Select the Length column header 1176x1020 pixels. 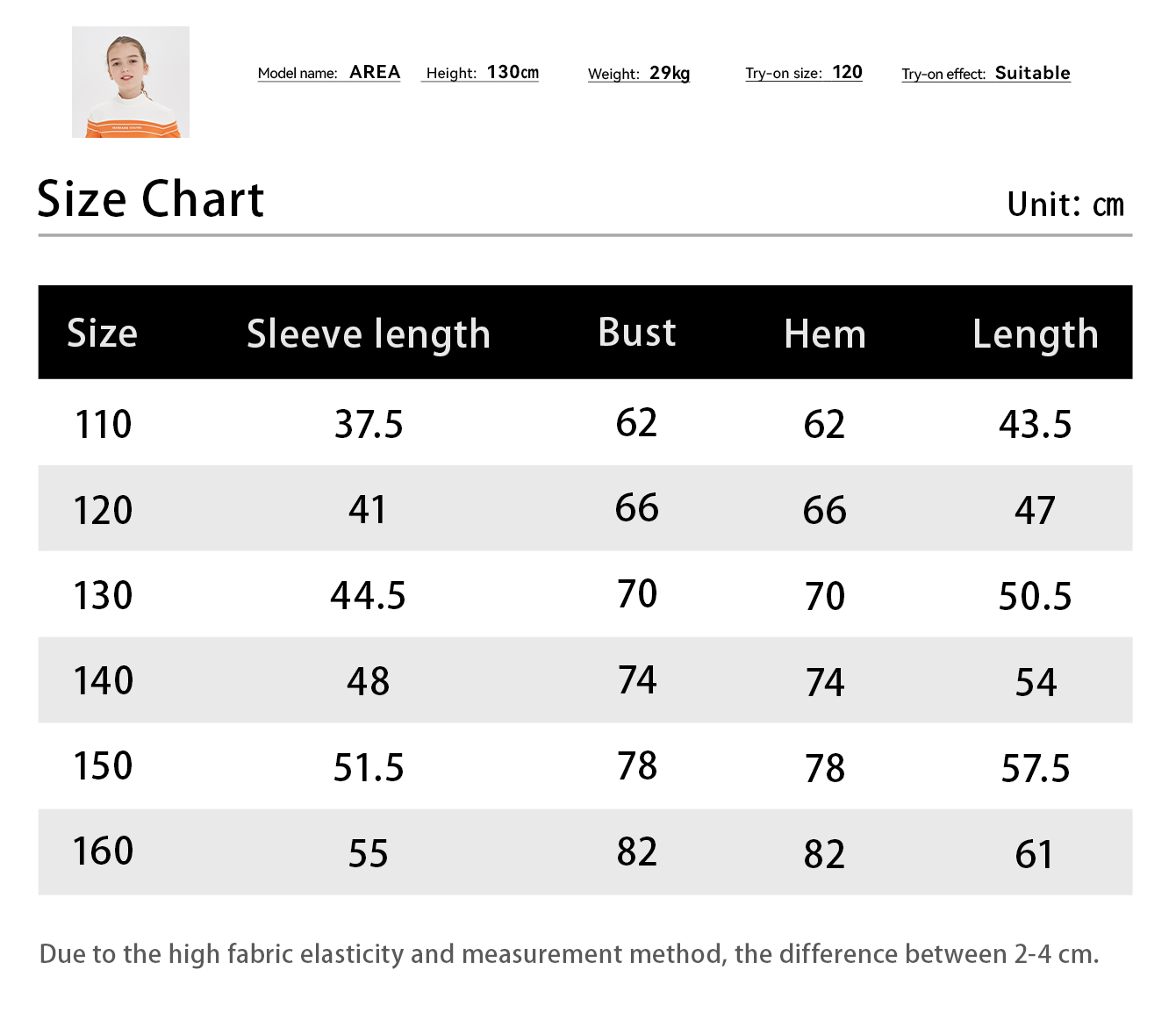point(1036,335)
